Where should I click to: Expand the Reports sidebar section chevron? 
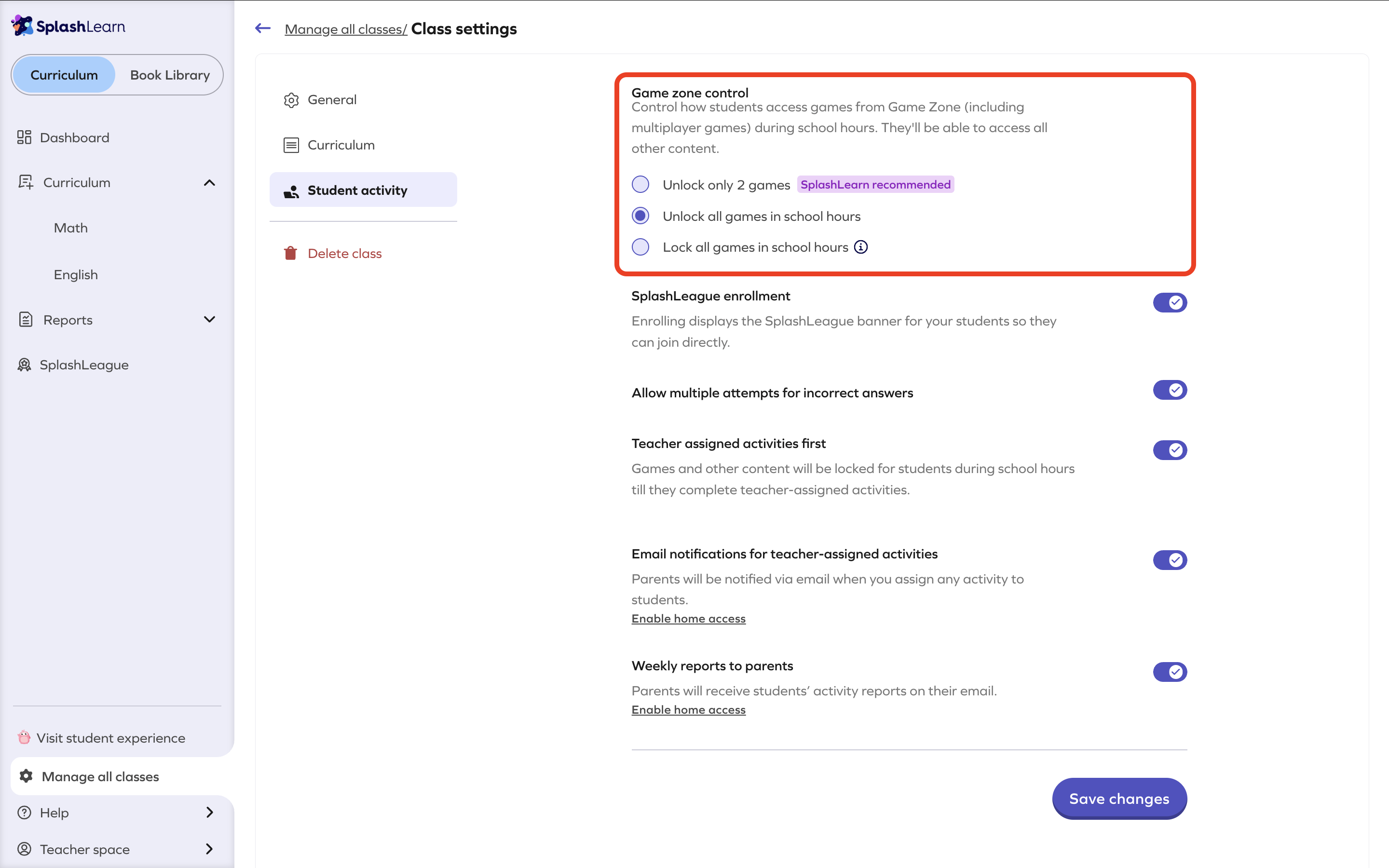[209, 319]
